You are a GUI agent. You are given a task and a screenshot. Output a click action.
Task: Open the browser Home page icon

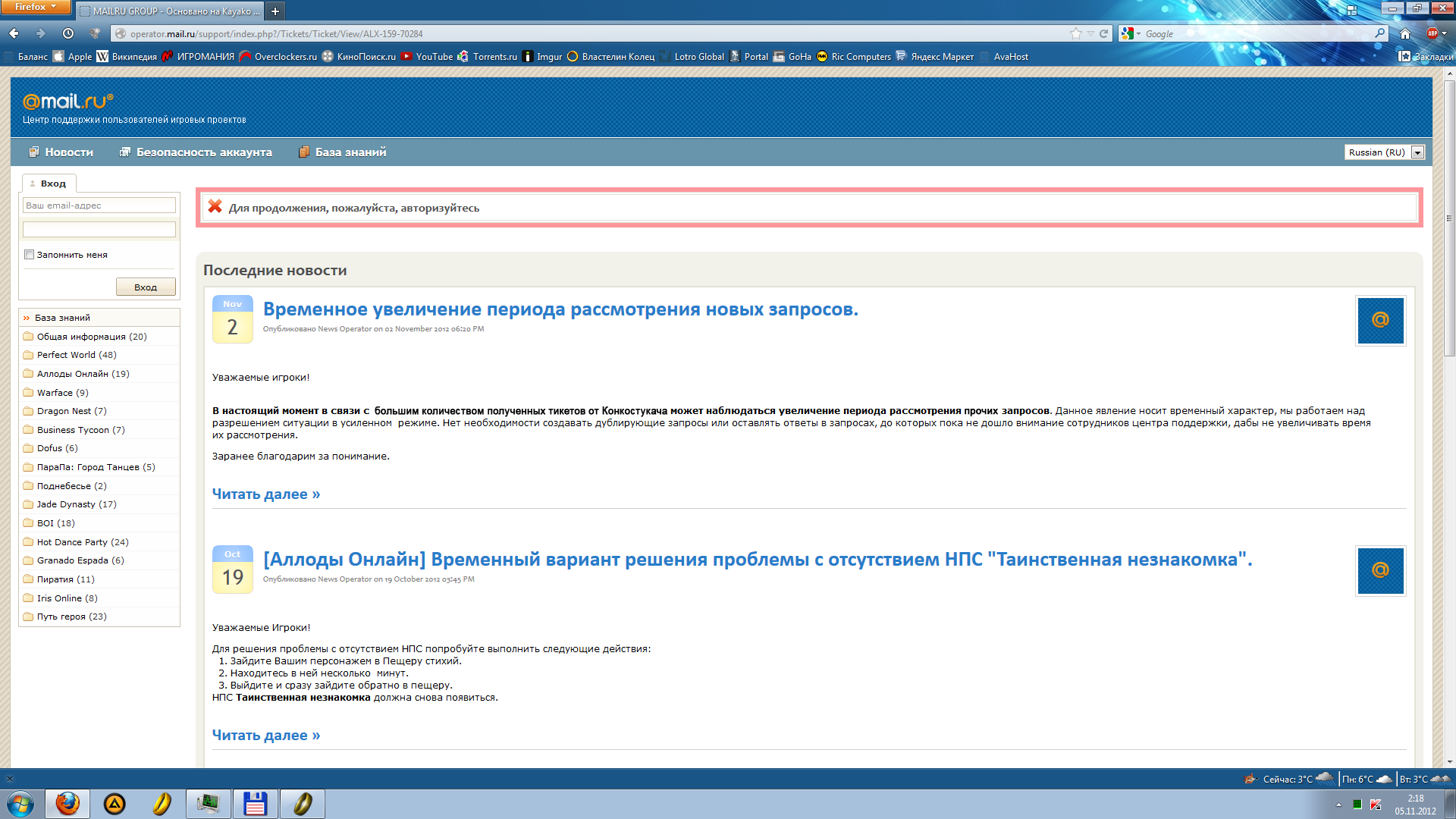pyautogui.click(x=1404, y=33)
